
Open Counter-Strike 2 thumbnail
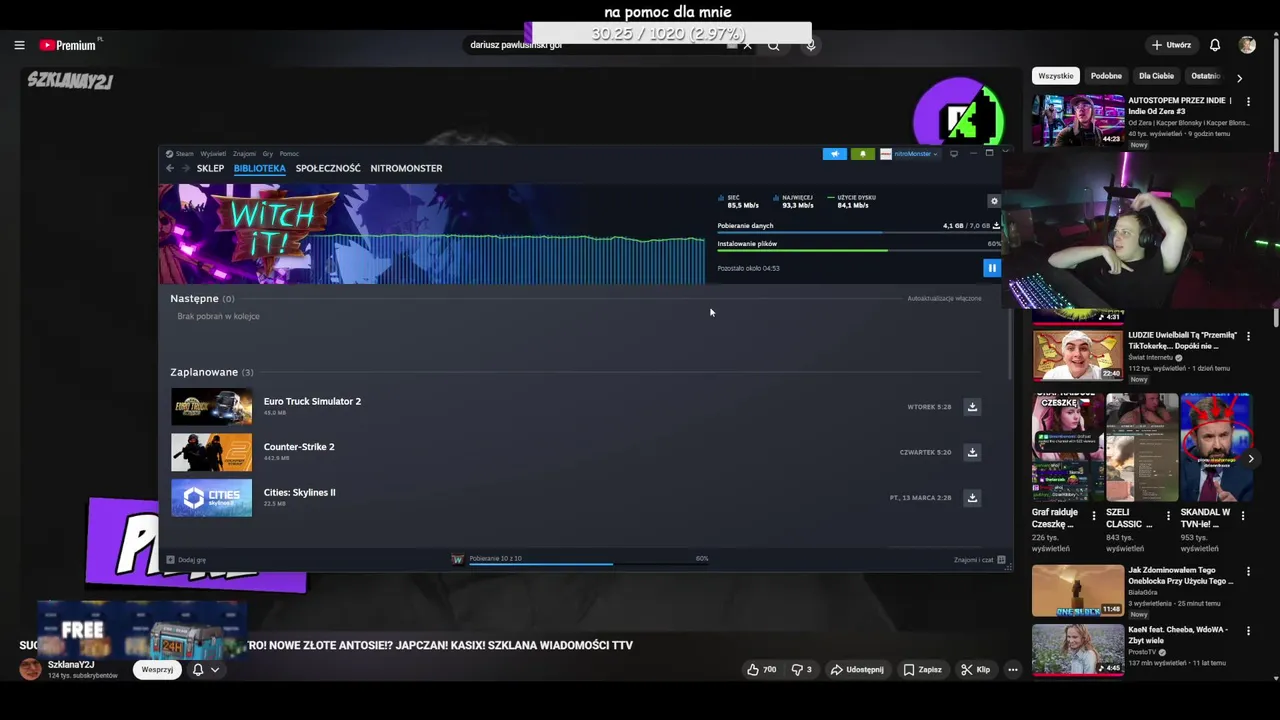pos(212,452)
